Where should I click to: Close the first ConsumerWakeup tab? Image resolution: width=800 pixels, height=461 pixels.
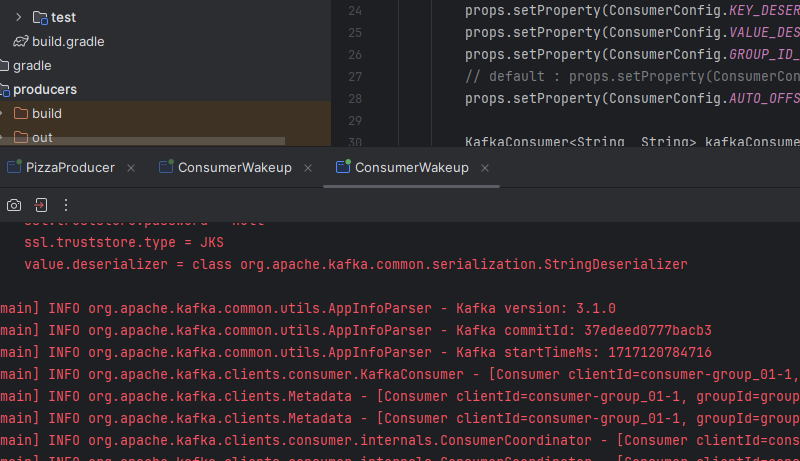point(308,168)
